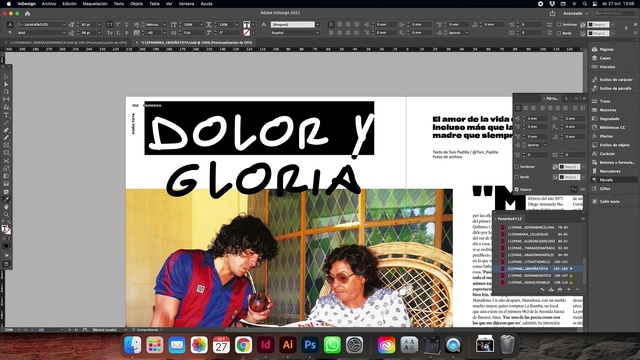Click the Panenka#112 book panel tab
Screen dimensions: 640x360
tap(509, 219)
